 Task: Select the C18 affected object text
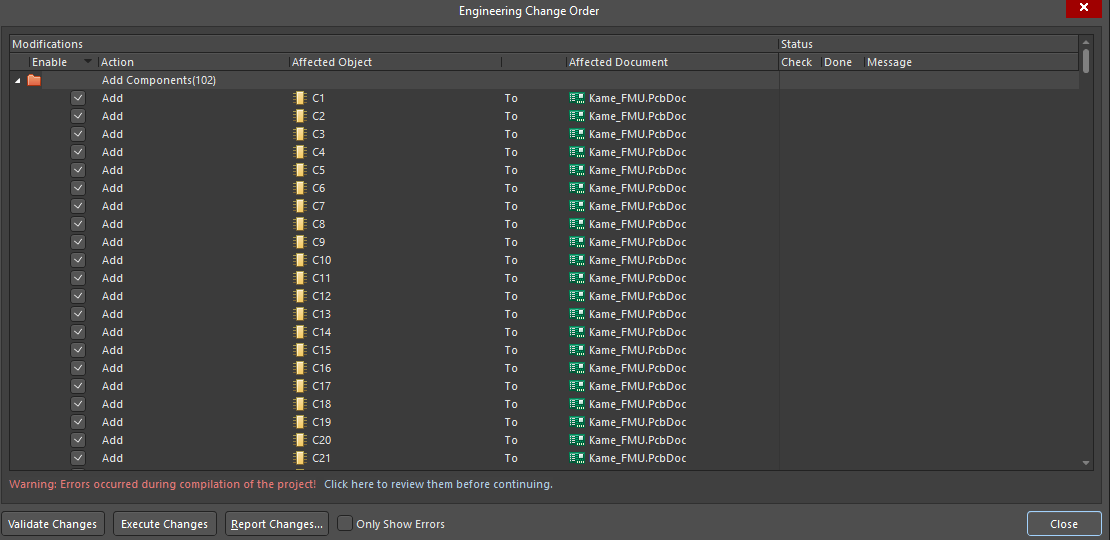click(321, 404)
